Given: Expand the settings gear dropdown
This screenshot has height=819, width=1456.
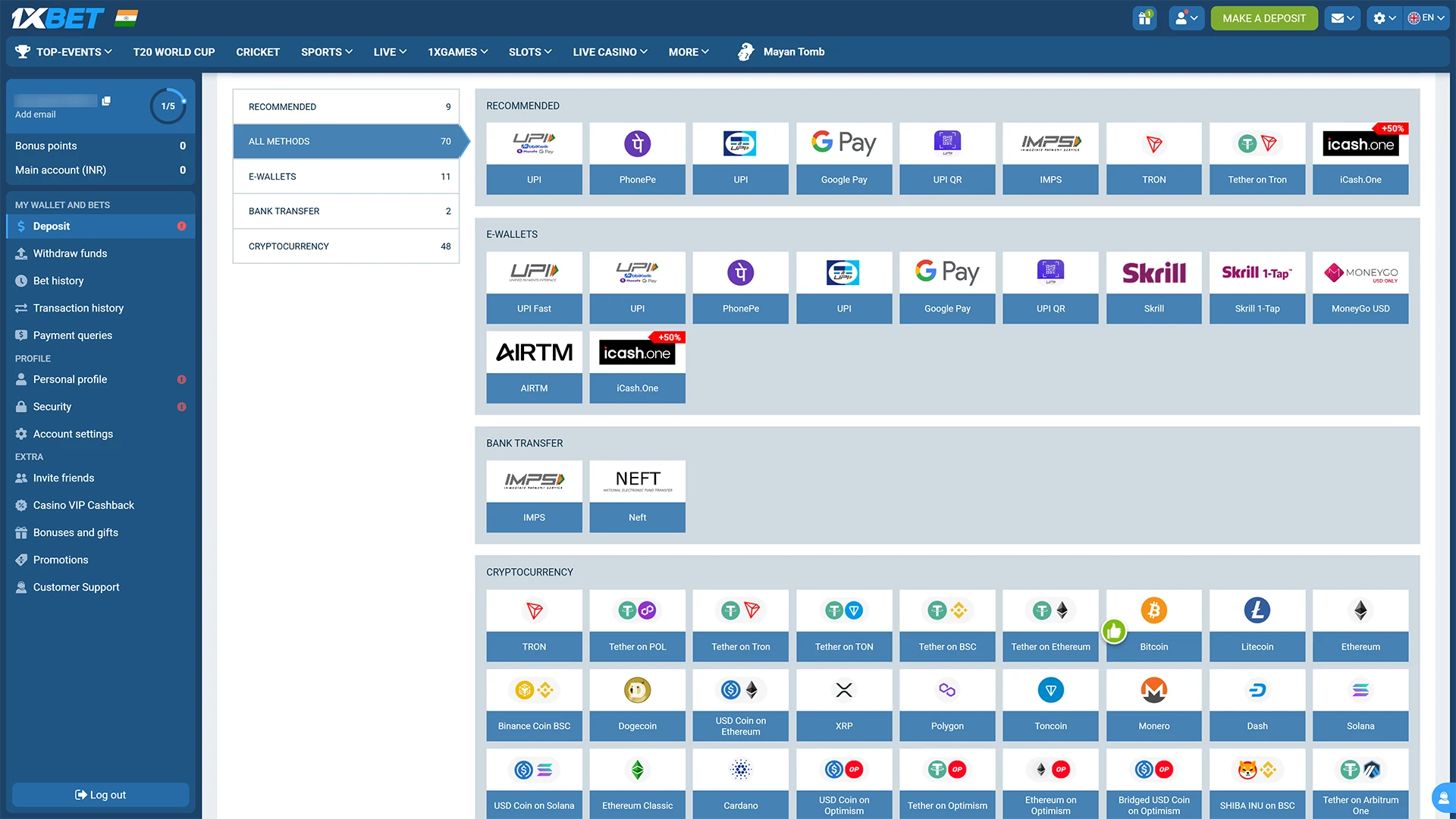Looking at the screenshot, I should (x=1384, y=18).
